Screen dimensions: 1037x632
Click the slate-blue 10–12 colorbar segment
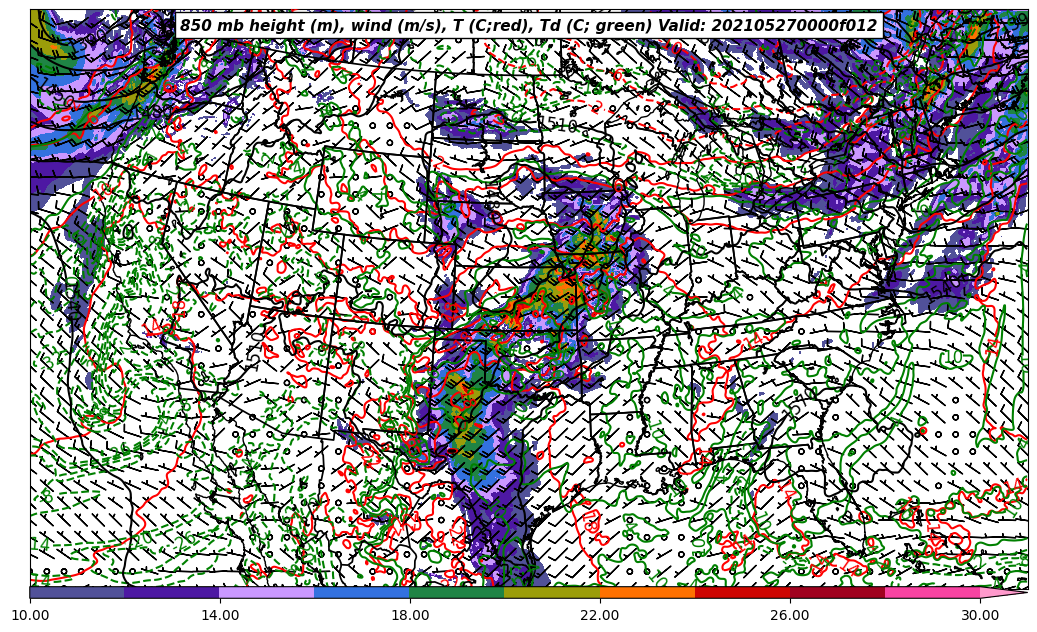tap(77, 592)
